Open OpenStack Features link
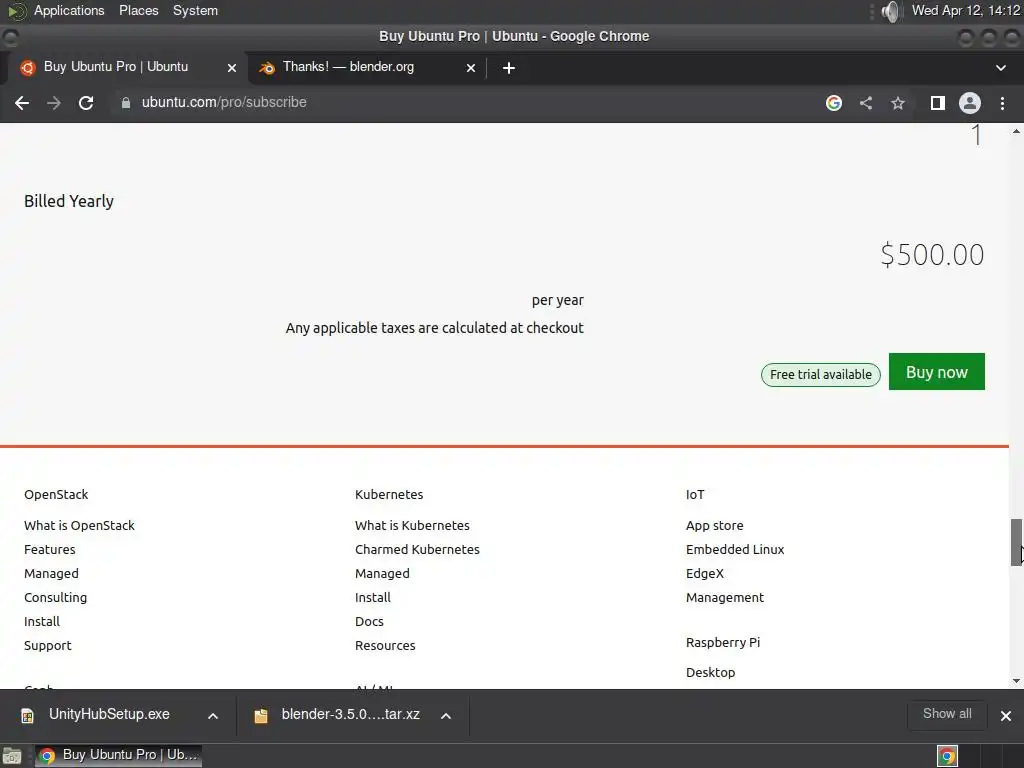 point(50,549)
